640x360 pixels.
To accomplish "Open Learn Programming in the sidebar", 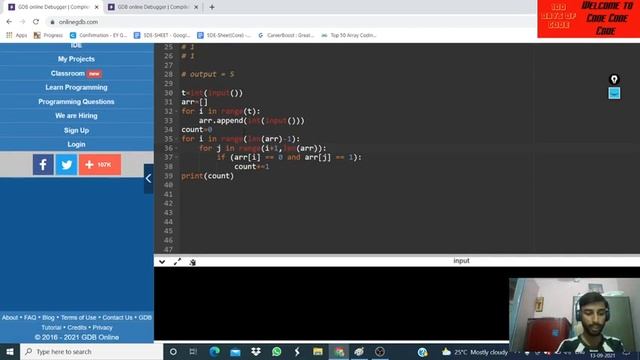I will click(x=76, y=87).
